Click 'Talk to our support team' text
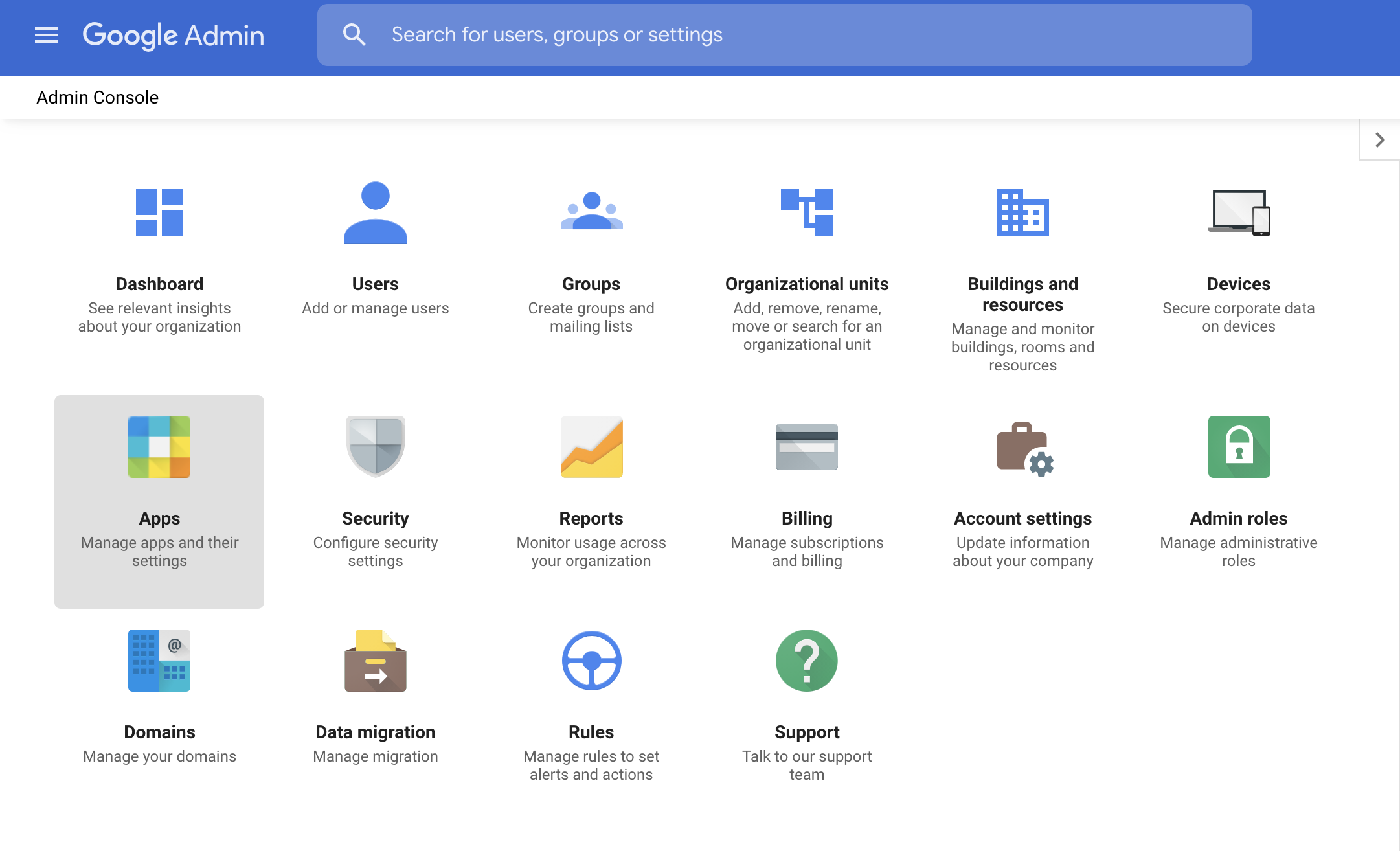Viewport: 1400px width, 851px height. tap(807, 766)
